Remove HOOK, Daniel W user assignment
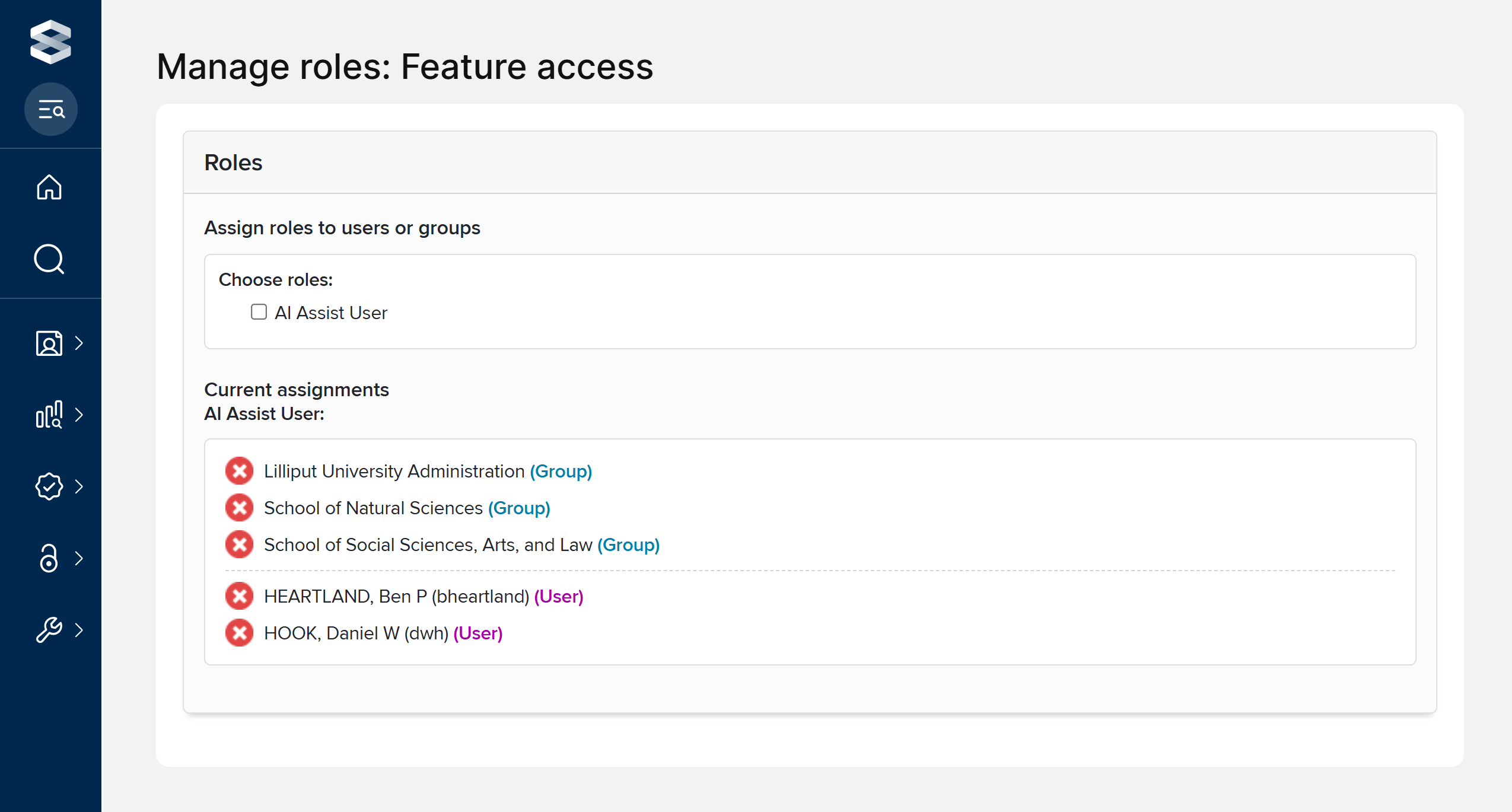 (x=239, y=633)
